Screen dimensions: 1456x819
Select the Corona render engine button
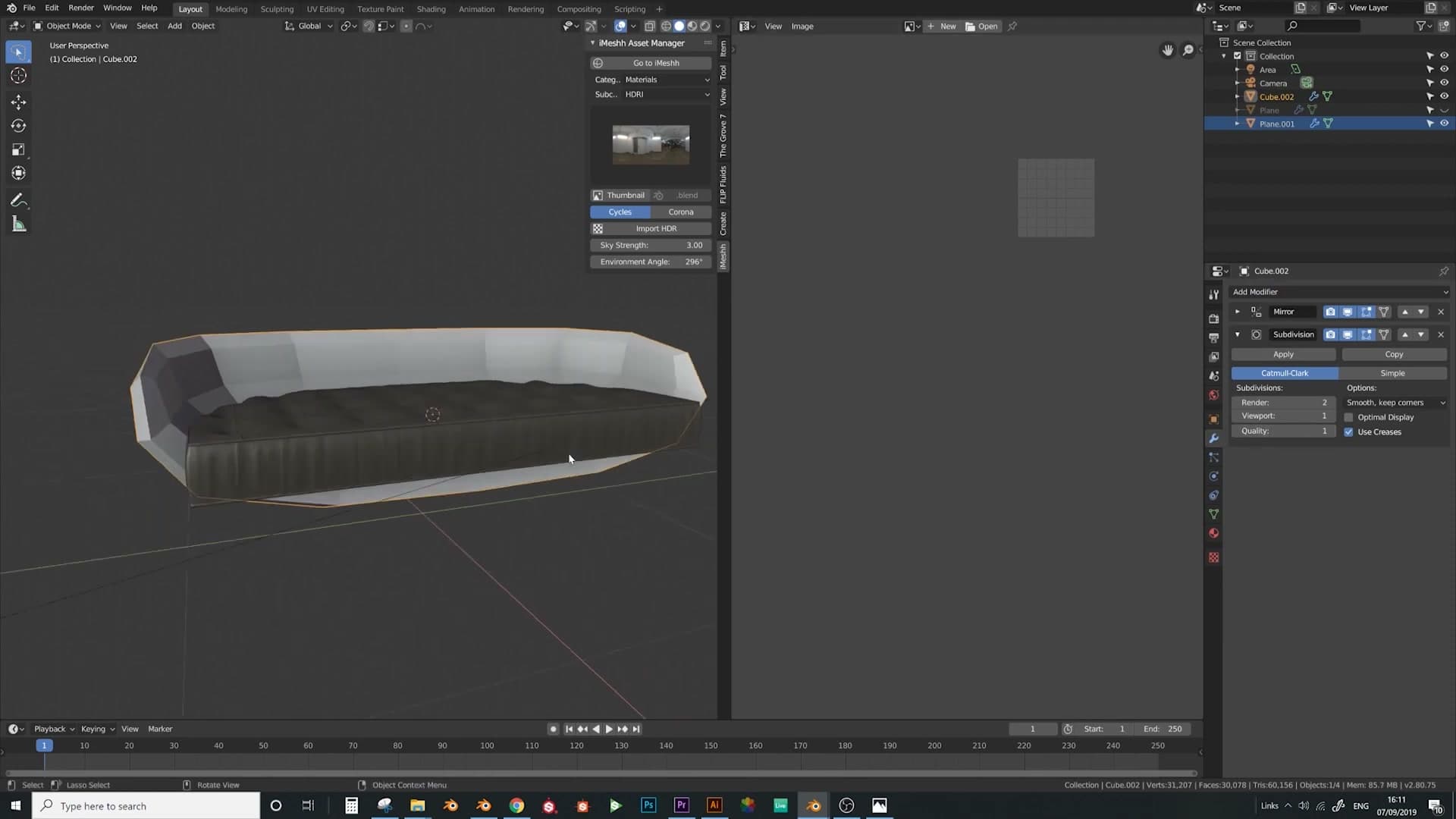click(x=681, y=212)
